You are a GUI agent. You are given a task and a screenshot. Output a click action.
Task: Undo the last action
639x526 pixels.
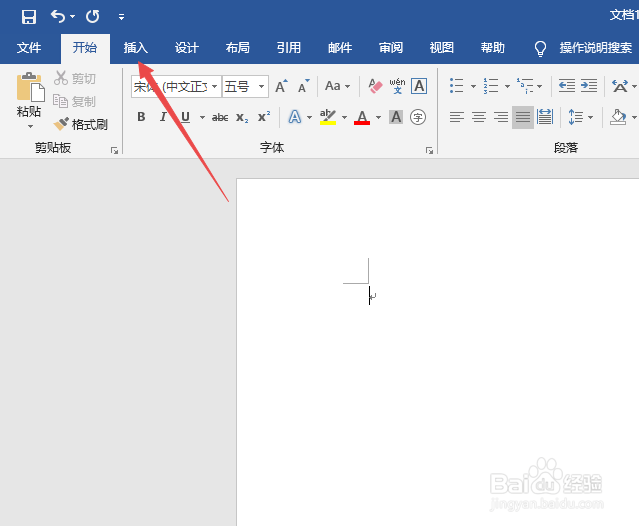(57, 17)
